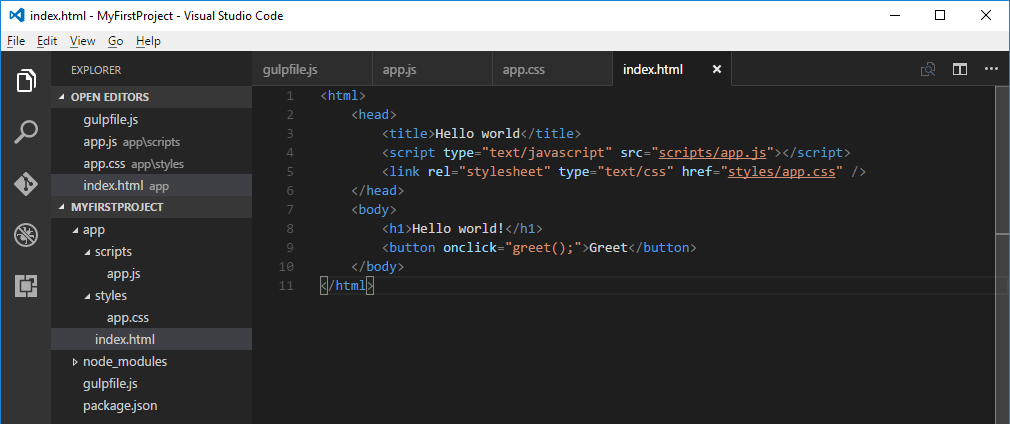This screenshot has height=424, width=1010.
Task: Open the Edit menu
Action: tap(47, 41)
